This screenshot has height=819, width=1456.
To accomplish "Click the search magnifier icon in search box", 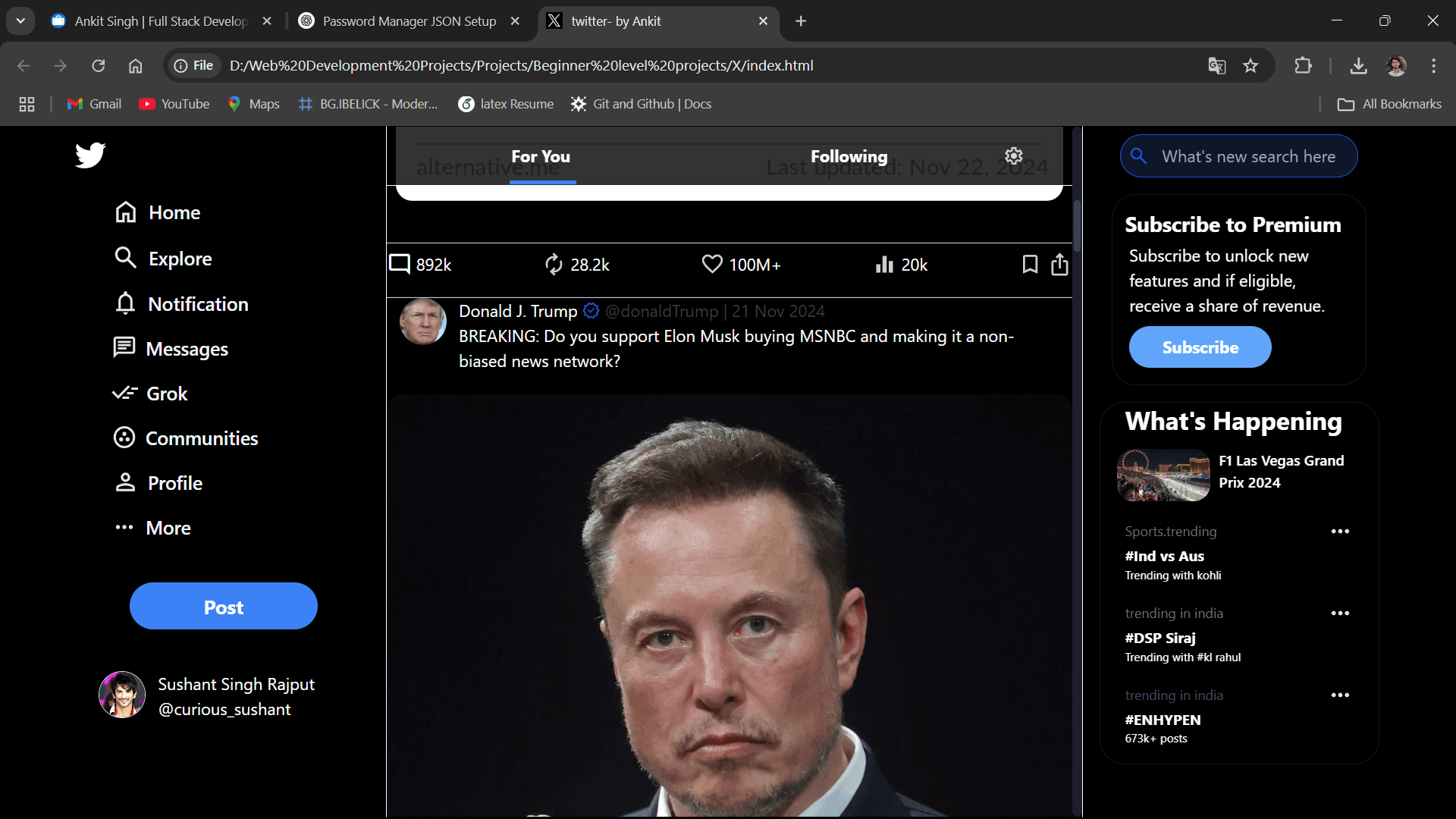I will pyautogui.click(x=1138, y=156).
